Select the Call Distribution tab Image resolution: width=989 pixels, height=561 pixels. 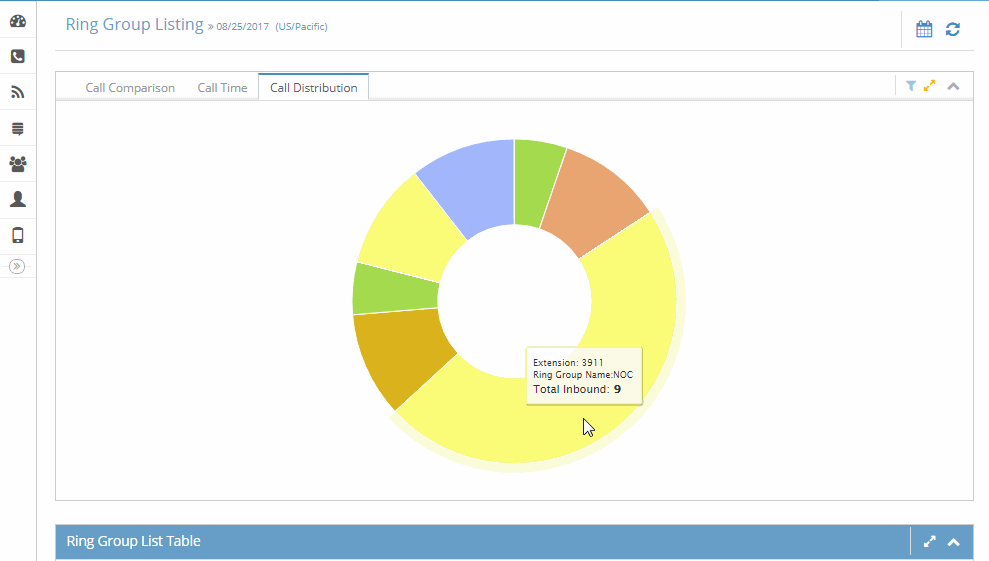coord(313,88)
